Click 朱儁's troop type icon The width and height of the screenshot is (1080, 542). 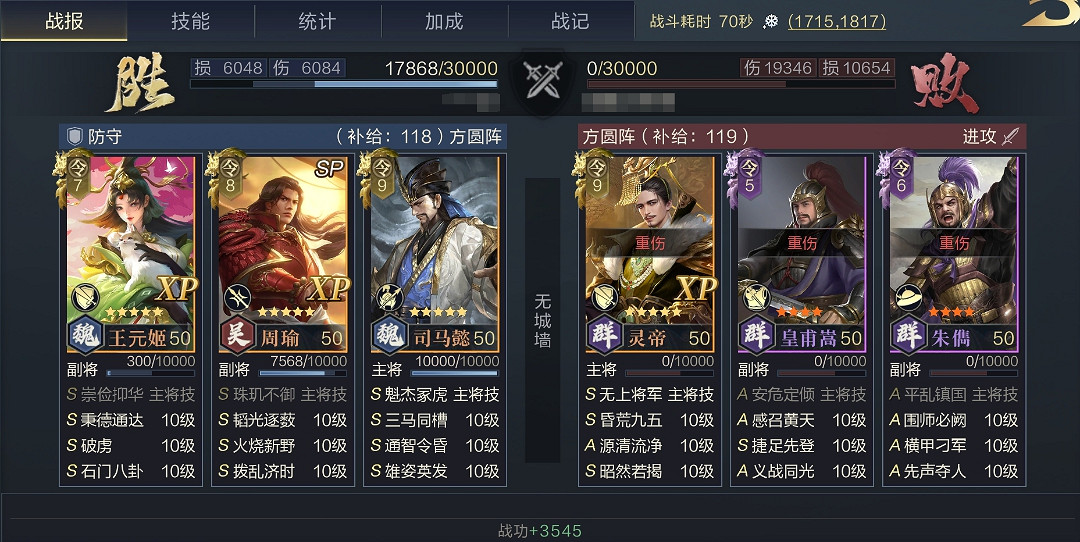pos(909,298)
